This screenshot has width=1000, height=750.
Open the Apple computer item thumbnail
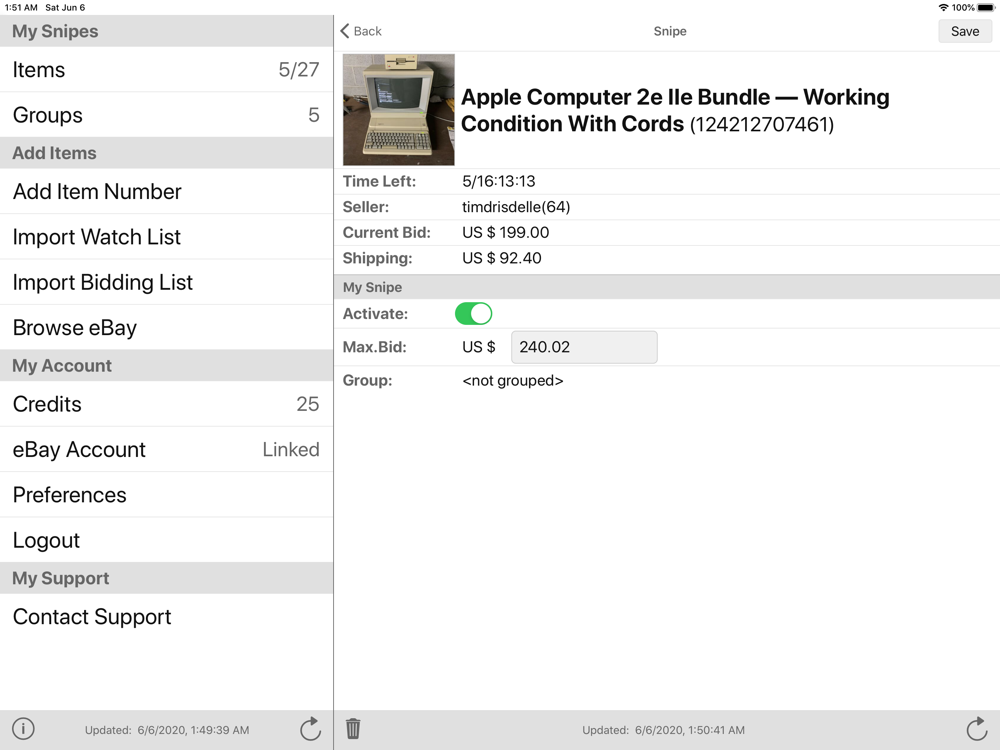pos(399,110)
